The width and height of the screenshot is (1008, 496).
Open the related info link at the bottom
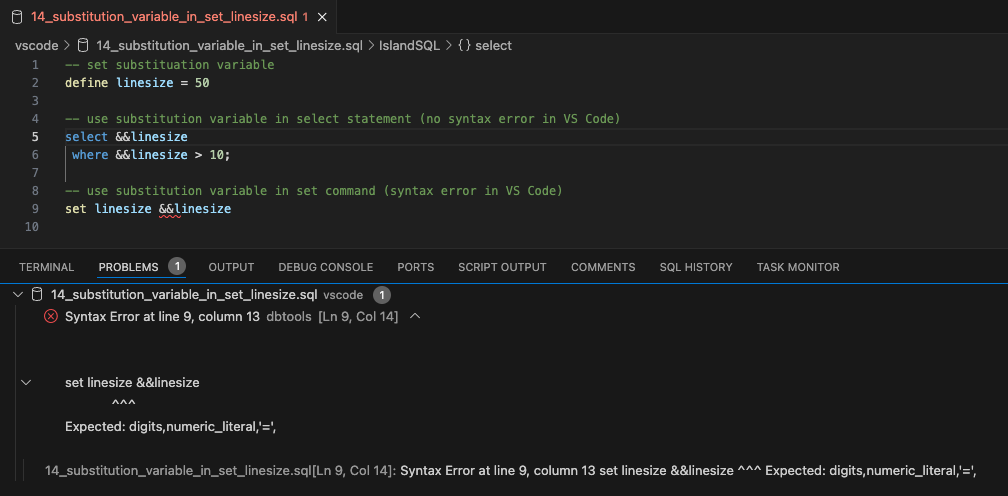tap(220, 470)
